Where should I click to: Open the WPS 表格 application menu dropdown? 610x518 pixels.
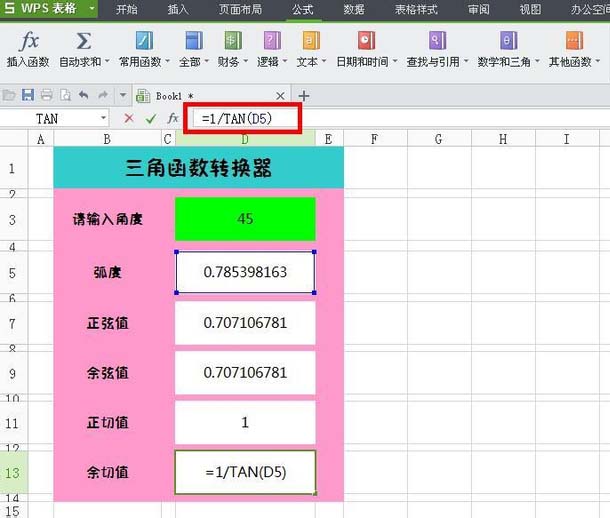click(x=92, y=8)
